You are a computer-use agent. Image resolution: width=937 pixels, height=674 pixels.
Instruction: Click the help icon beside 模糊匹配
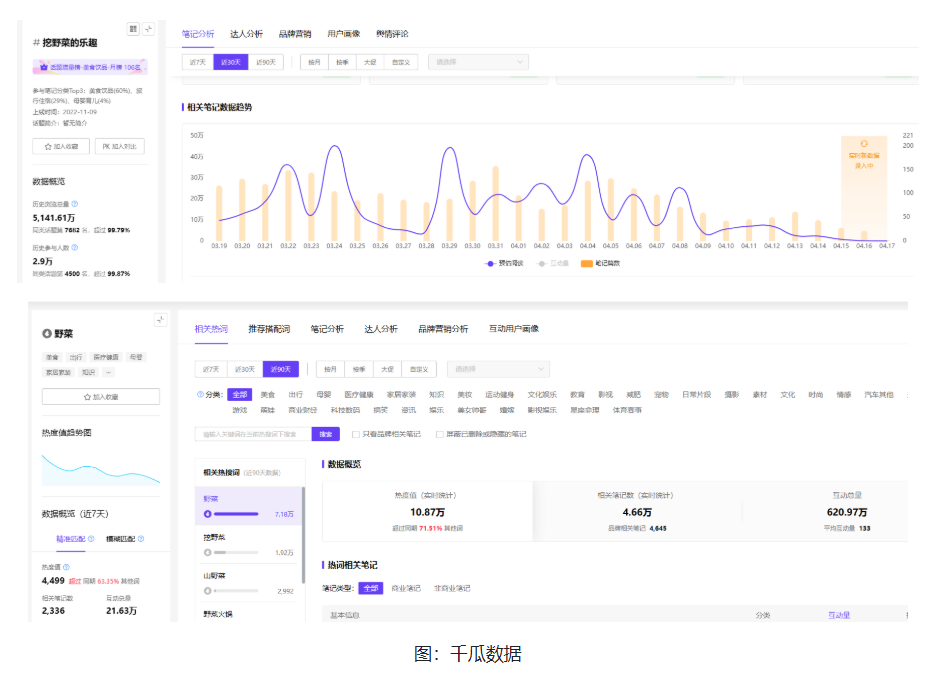coord(140,539)
